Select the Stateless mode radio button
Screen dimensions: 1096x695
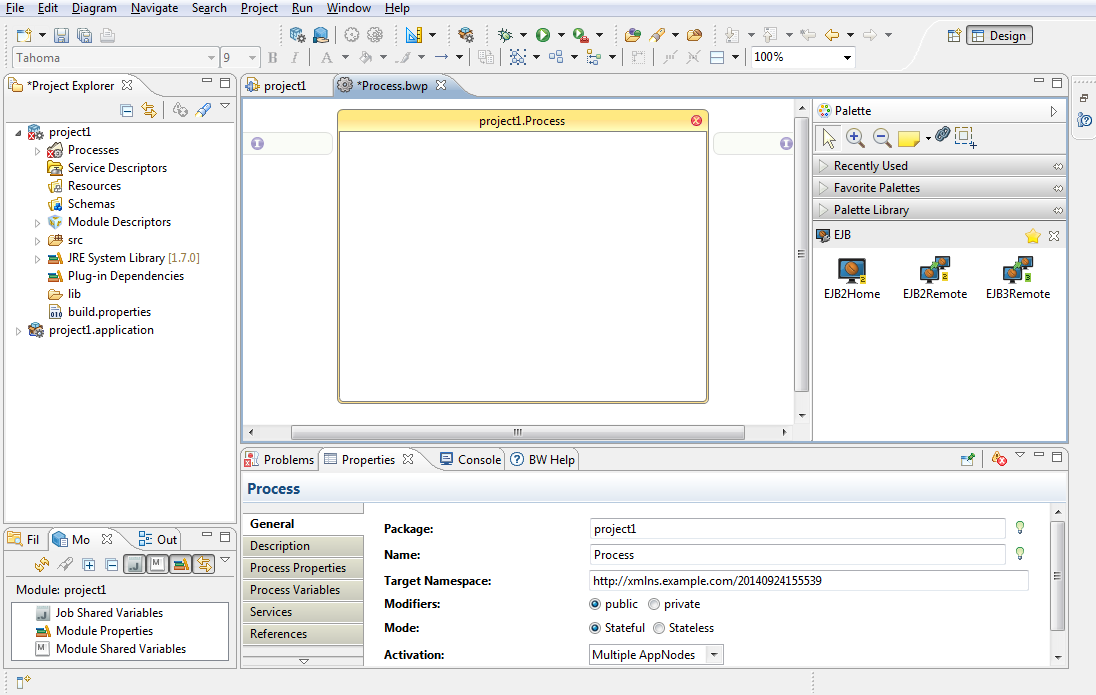point(659,628)
